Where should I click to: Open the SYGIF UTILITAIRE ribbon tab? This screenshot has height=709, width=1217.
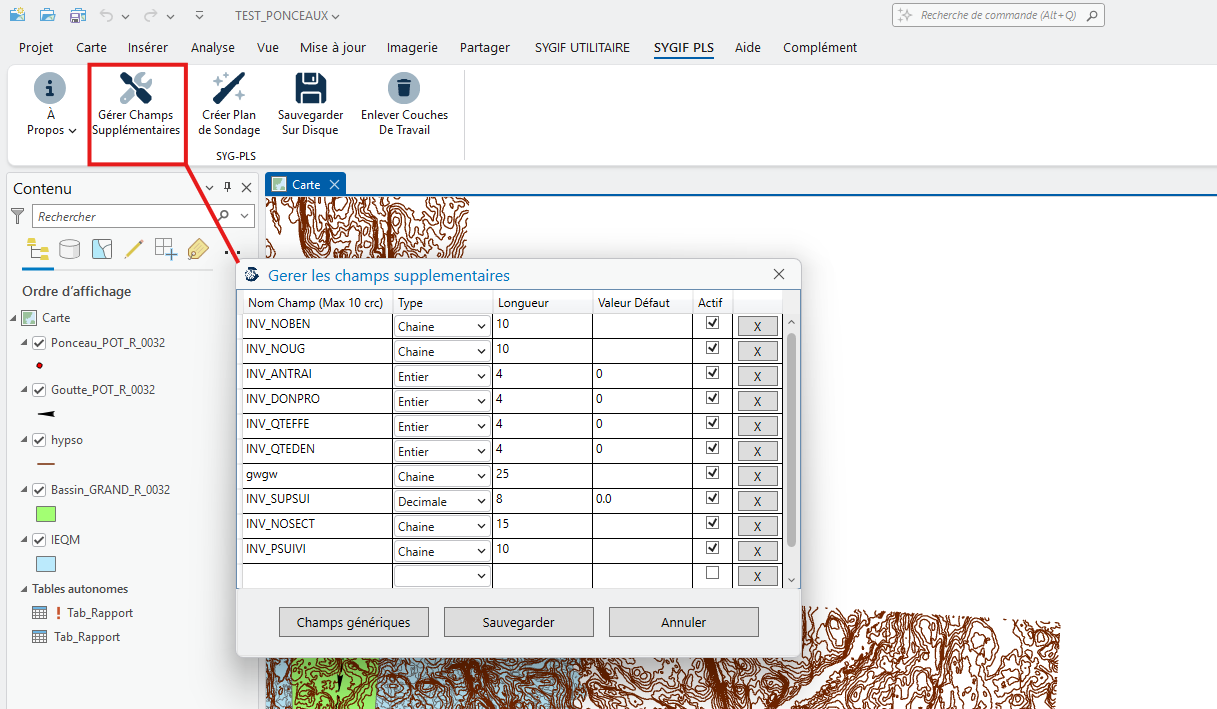point(582,47)
